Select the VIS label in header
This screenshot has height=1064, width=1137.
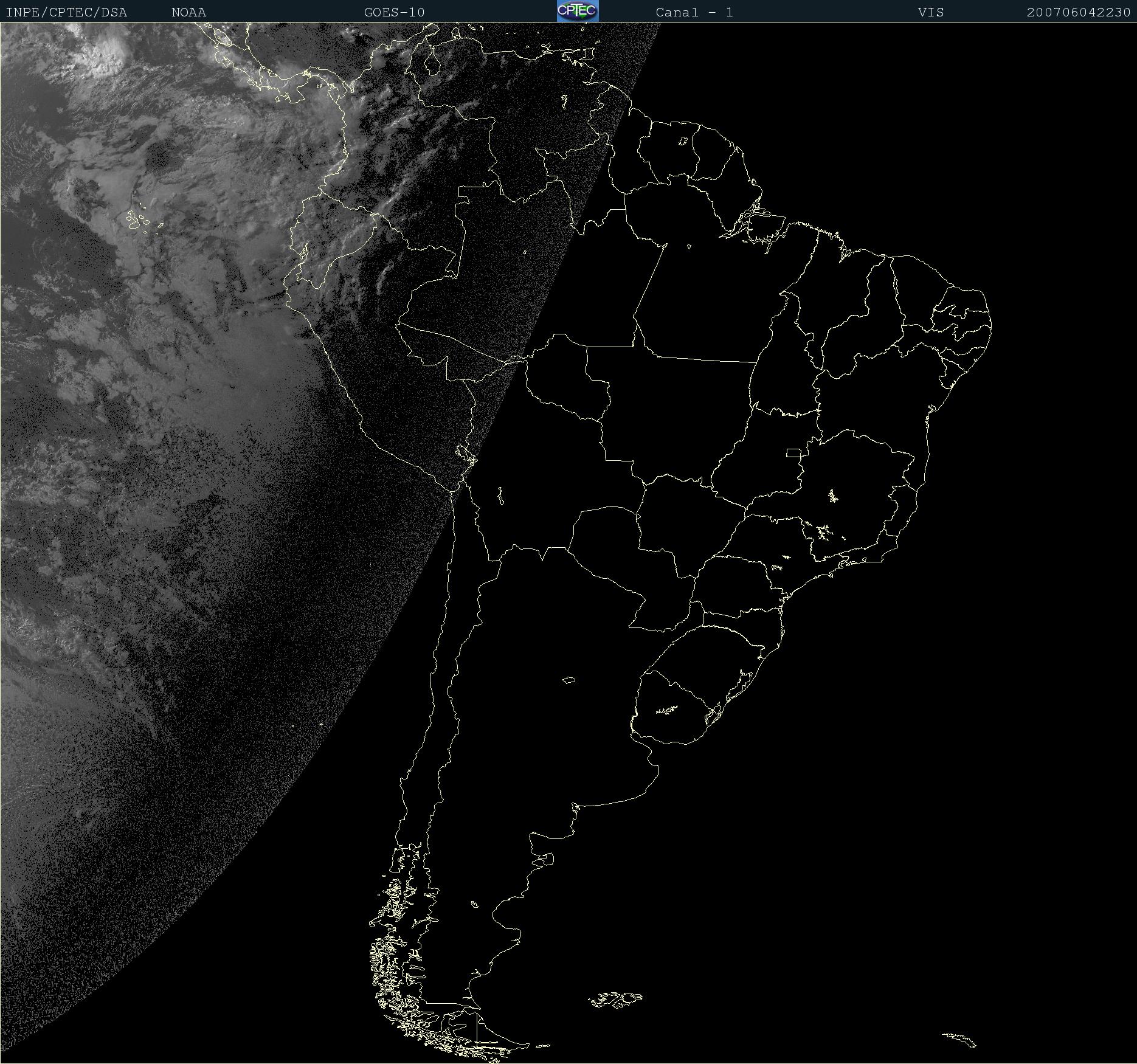point(931,12)
